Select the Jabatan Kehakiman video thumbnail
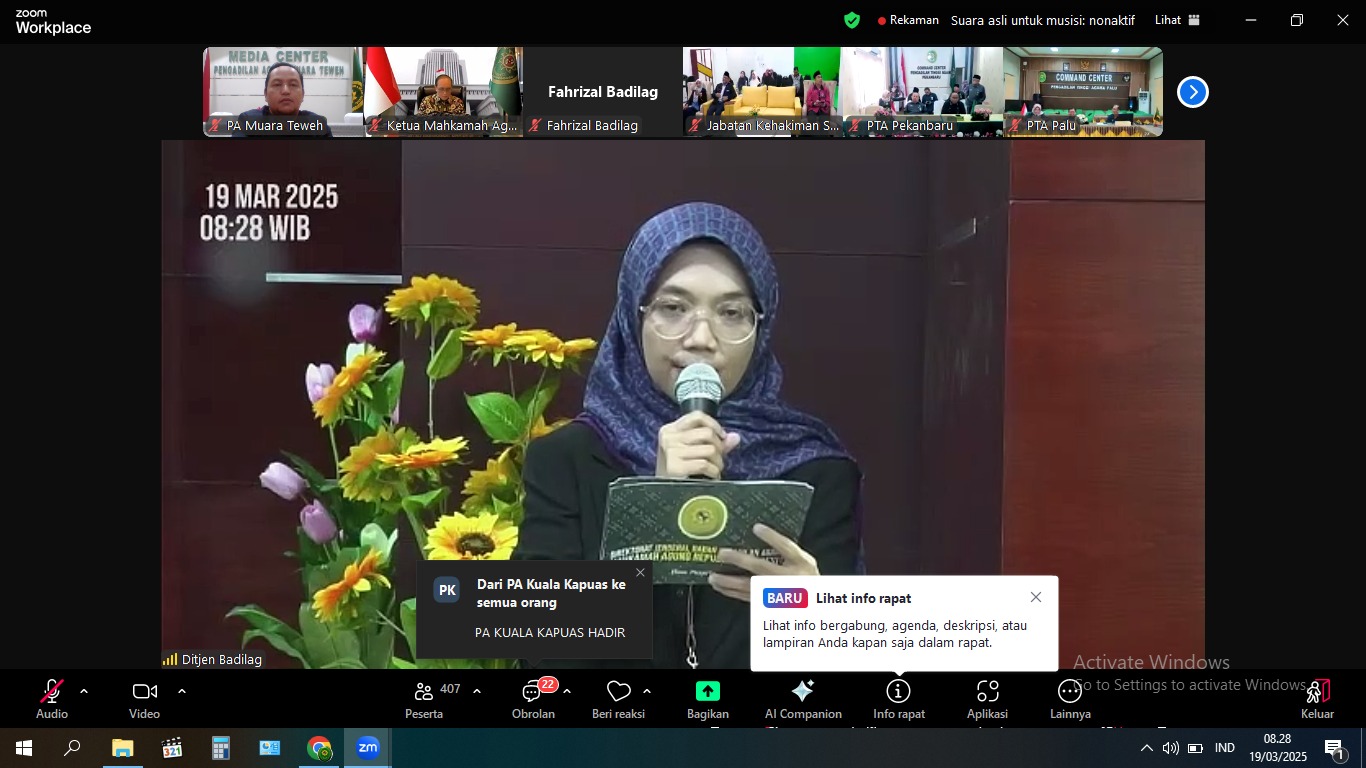 pyautogui.click(x=763, y=92)
